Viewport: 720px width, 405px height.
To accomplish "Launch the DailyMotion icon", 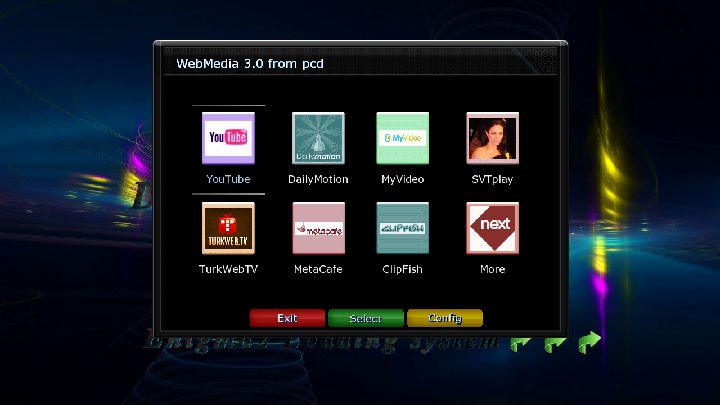I will [x=318, y=138].
